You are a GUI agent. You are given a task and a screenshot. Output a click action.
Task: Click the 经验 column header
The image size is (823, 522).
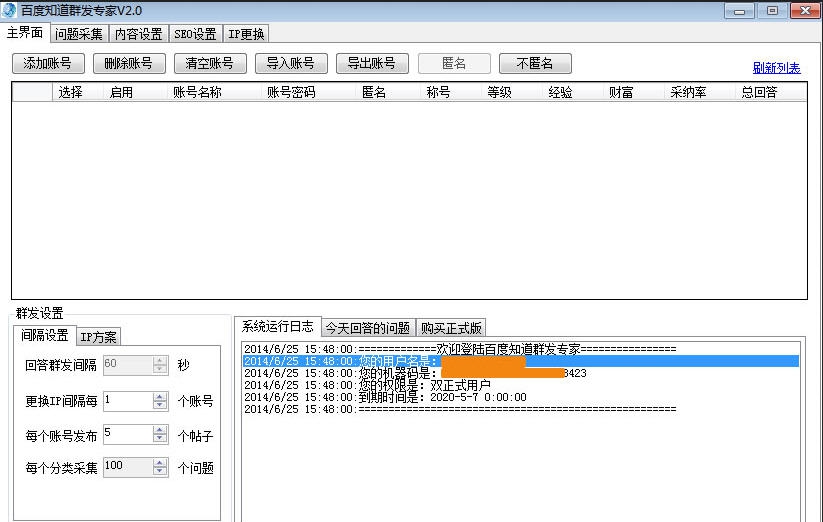coord(572,92)
